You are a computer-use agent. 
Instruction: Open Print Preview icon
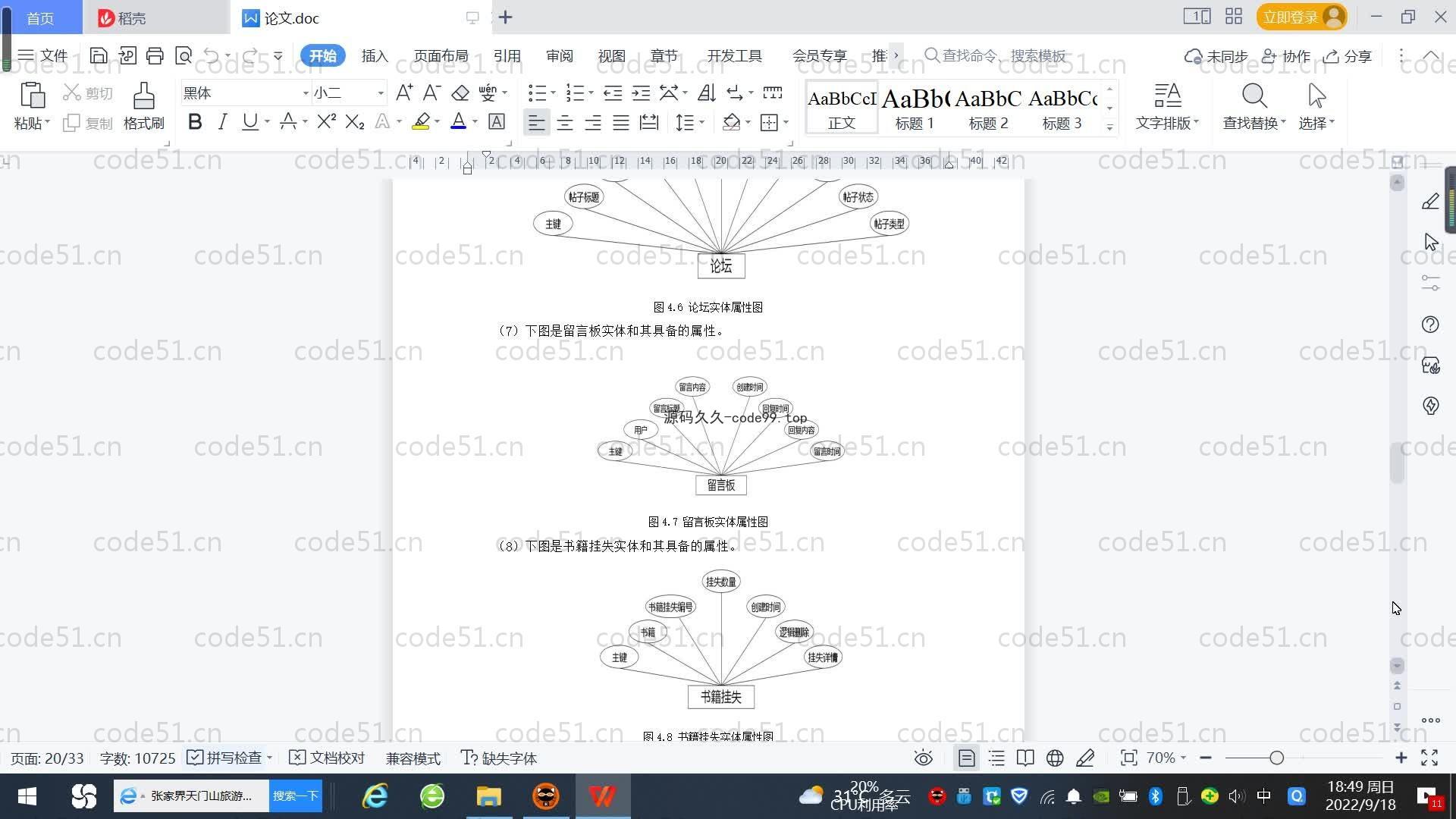click(x=184, y=55)
